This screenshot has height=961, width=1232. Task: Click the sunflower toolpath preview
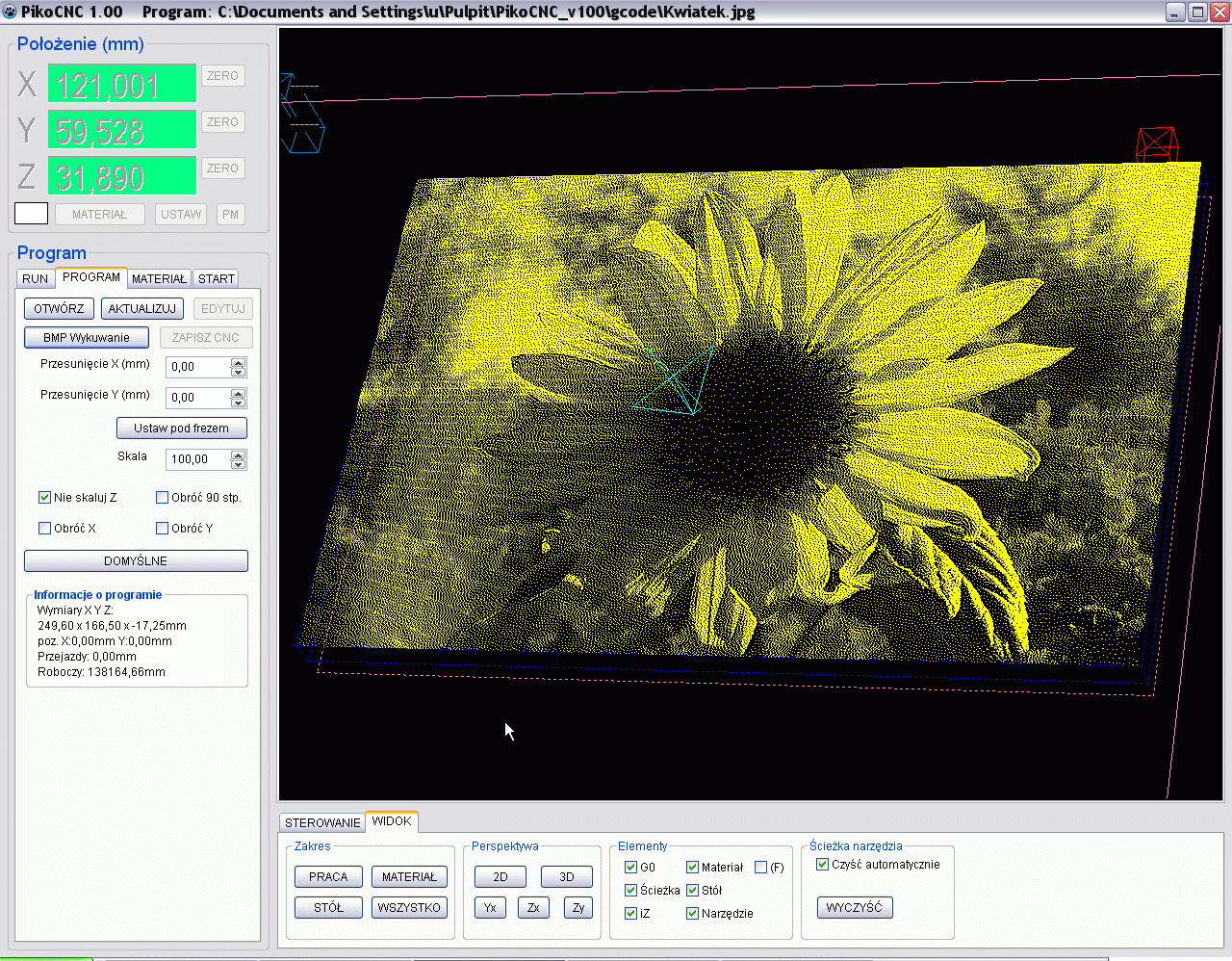tap(751, 414)
